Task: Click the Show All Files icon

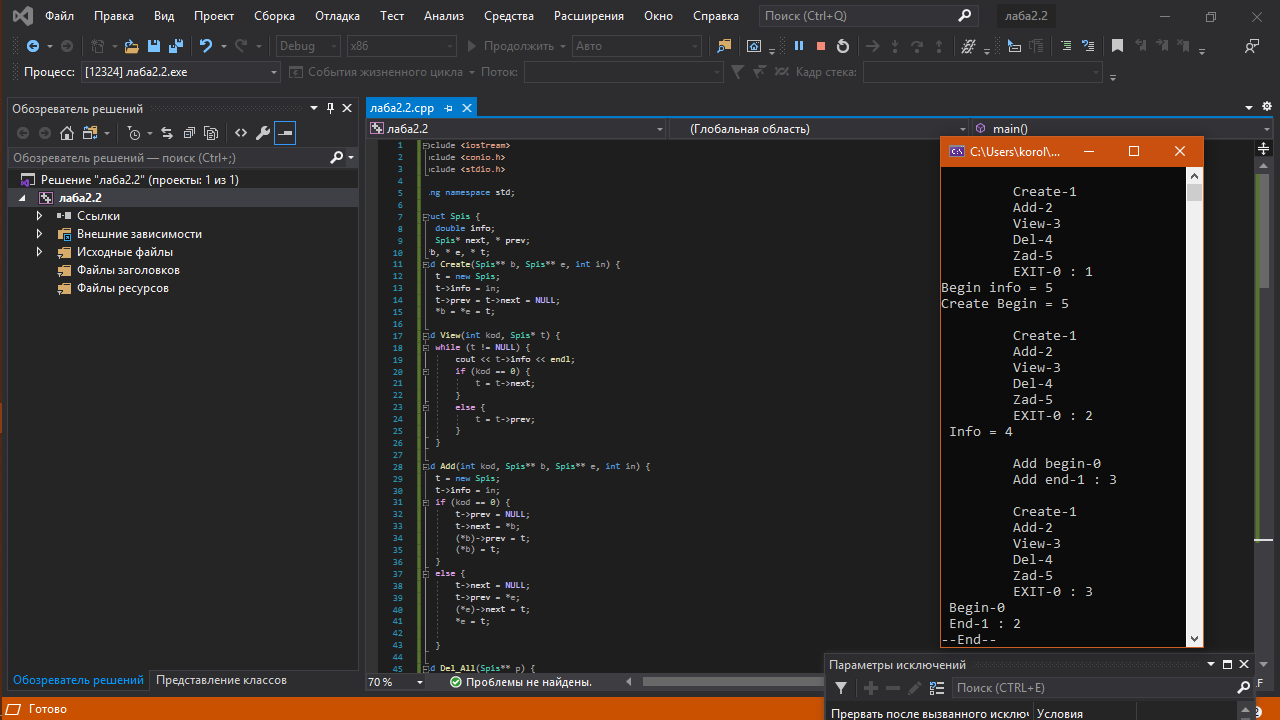Action: pyautogui.click(x=211, y=133)
